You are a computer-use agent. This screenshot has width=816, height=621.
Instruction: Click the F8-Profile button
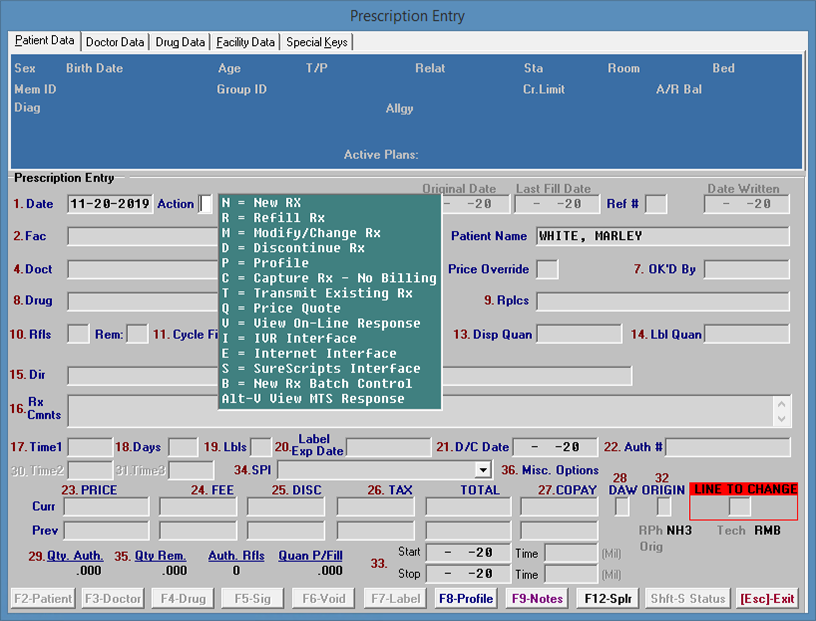click(466, 599)
